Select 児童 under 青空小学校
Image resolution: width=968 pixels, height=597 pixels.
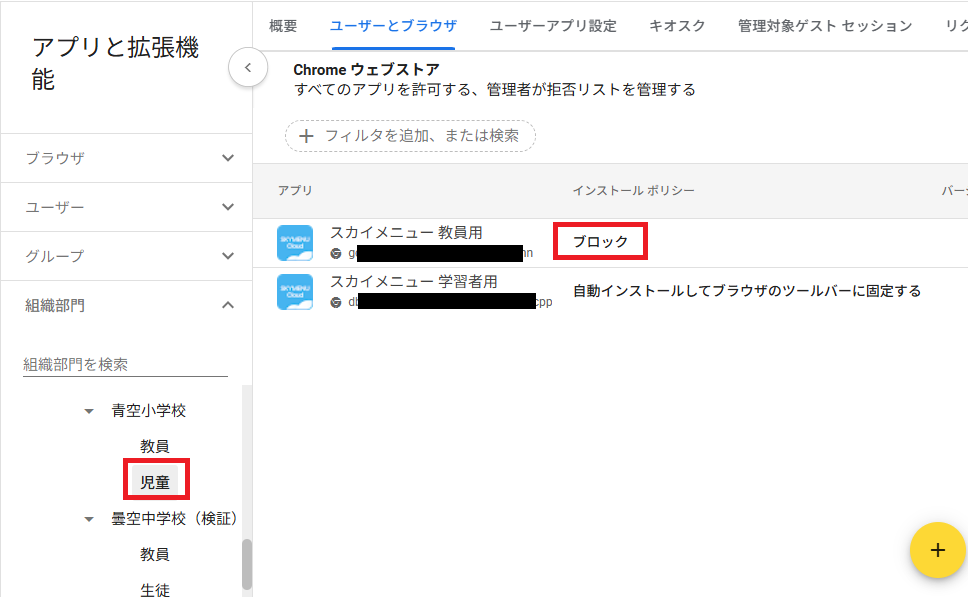pyautogui.click(x=155, y=481)
